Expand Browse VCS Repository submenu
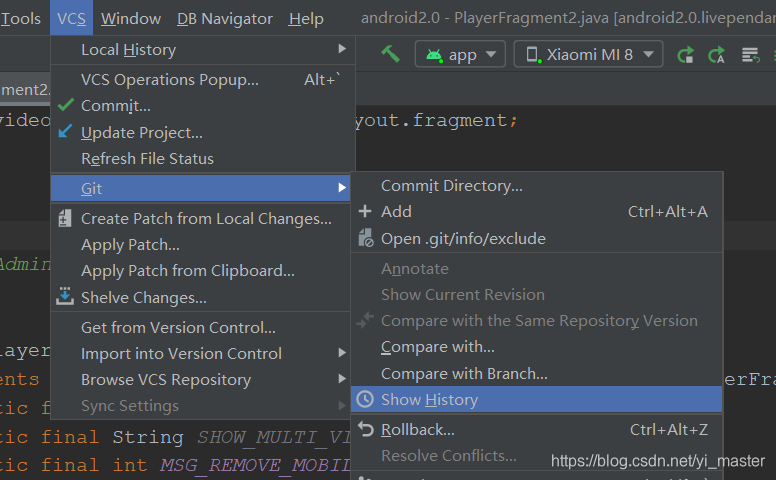 coord(200,380)
